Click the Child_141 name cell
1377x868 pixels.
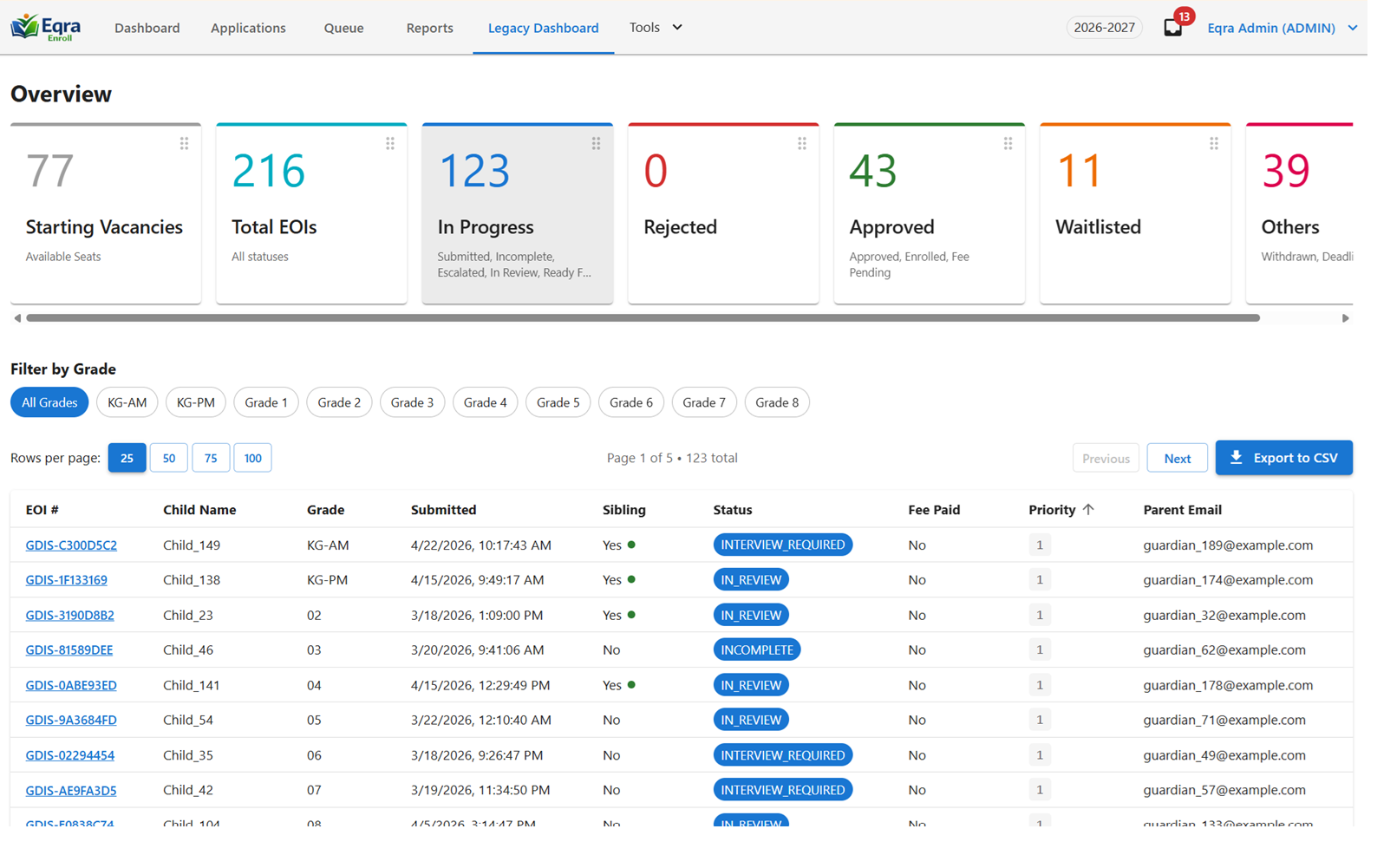(192, 685)
